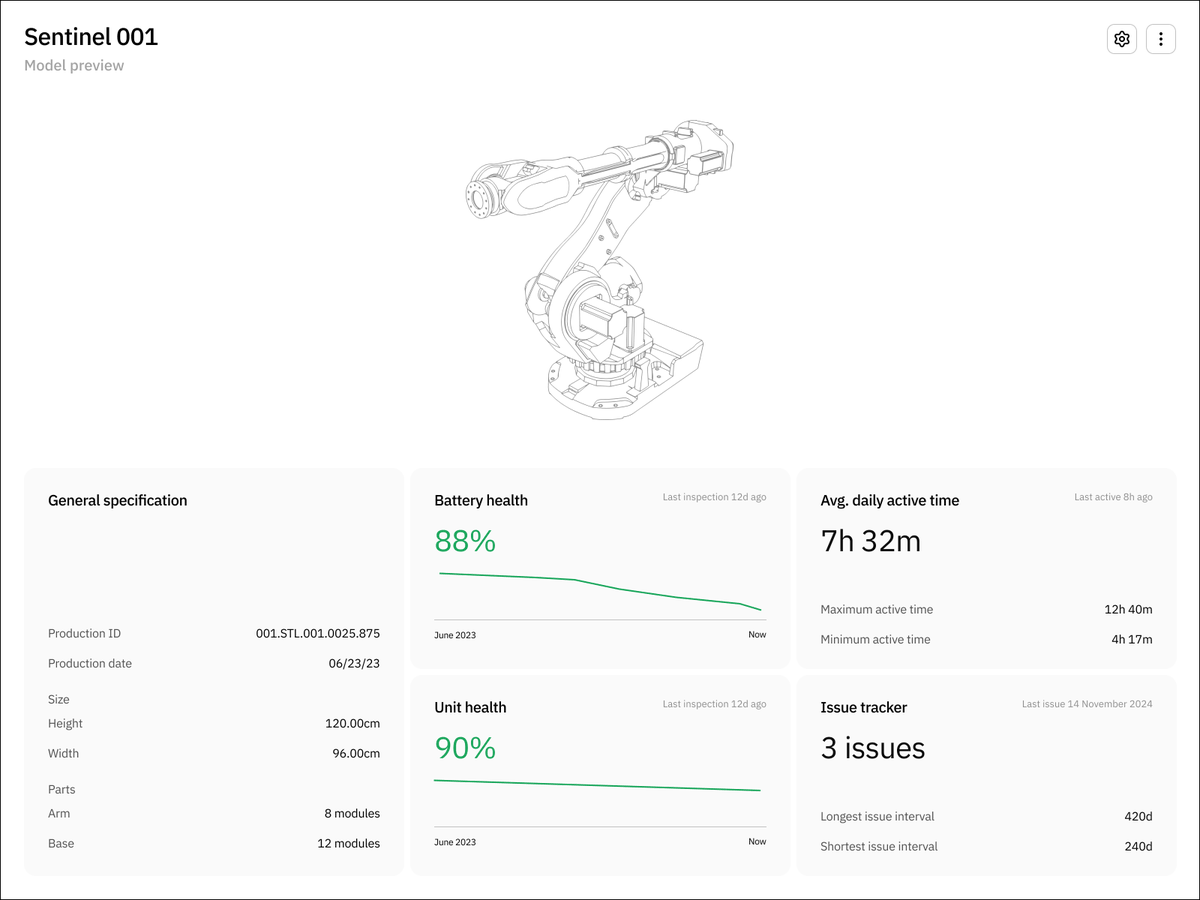Click the Production date 06/23/23 value

pyautogui.click(x=354, y=663)
